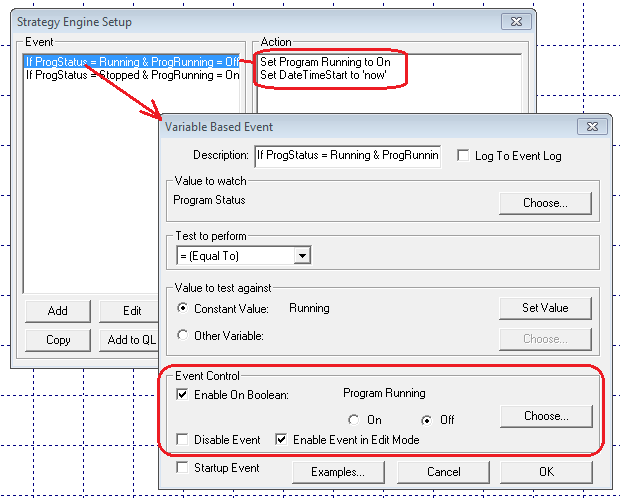Image resolution: width=620 pixels, height=498 pixels.
Task: Toggle Enable Event in Edit Mode
Action: coord(281,440)
